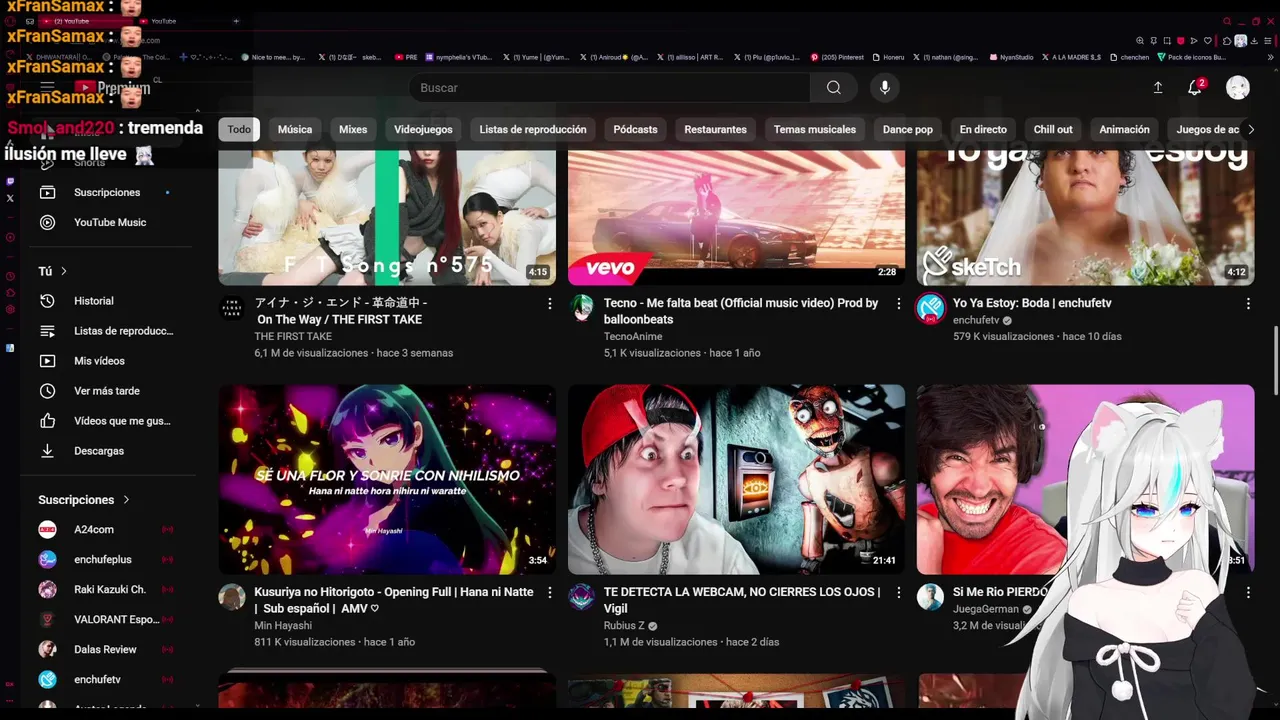The width and height of the screenshot is (1280, 720).
Task: Click the Buscar search field
Action: 610,88
